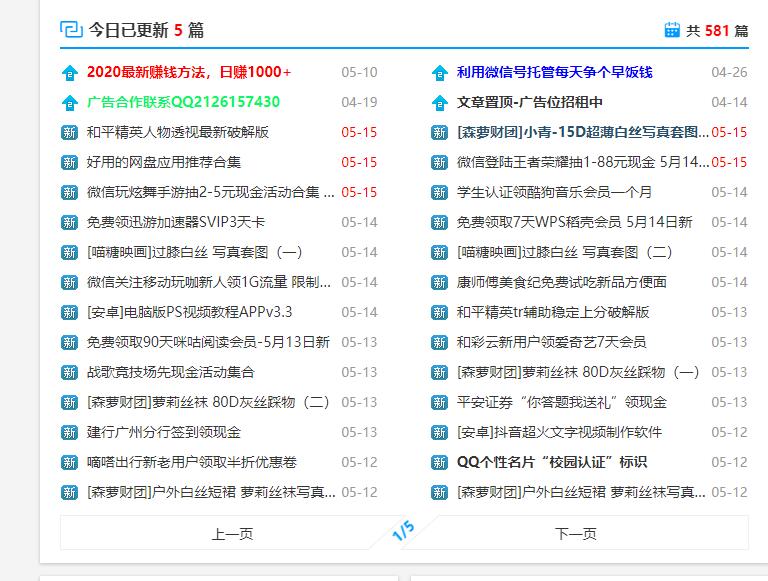Open article [安卓]抖音超火文字视频制作软件
Viewport: 768px width, 581px height.
[x=559, y=432]
